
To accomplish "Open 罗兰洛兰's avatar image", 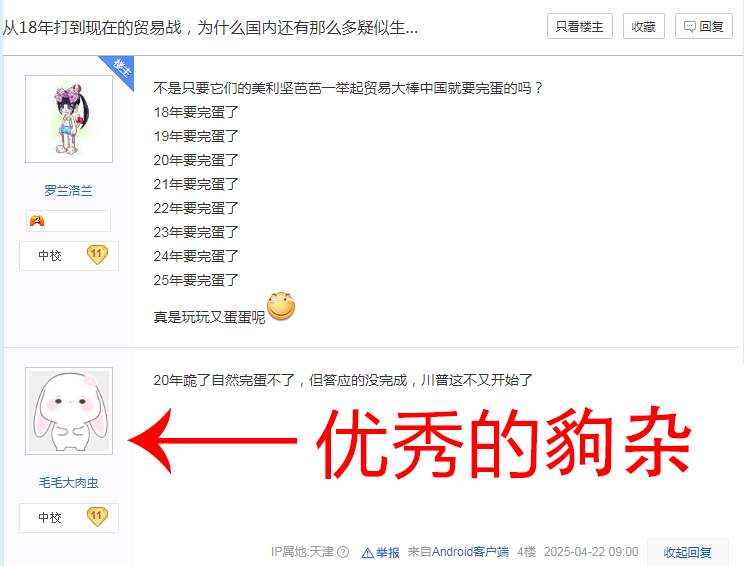I will 69,119.
